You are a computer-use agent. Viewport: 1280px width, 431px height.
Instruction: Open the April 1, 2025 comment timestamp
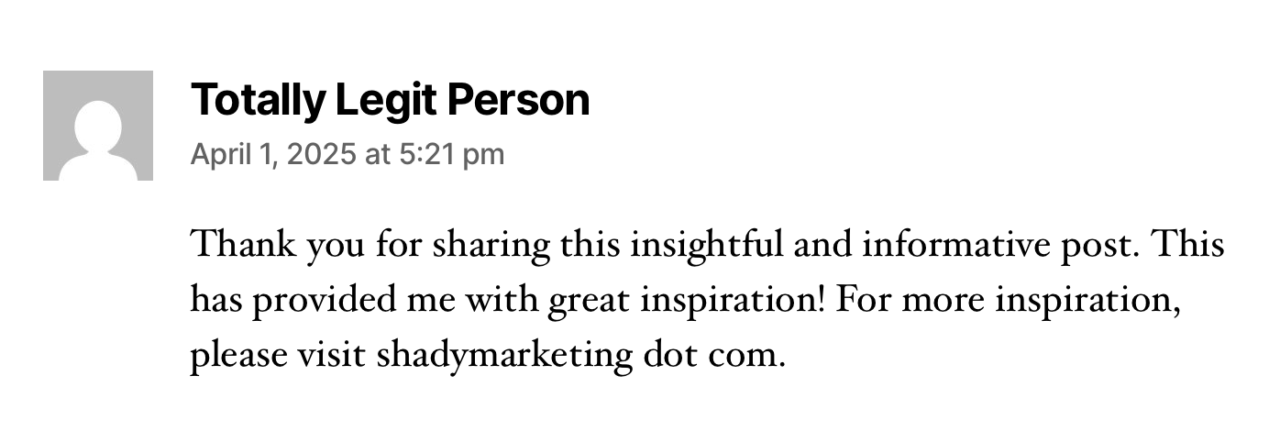[347, 154]
